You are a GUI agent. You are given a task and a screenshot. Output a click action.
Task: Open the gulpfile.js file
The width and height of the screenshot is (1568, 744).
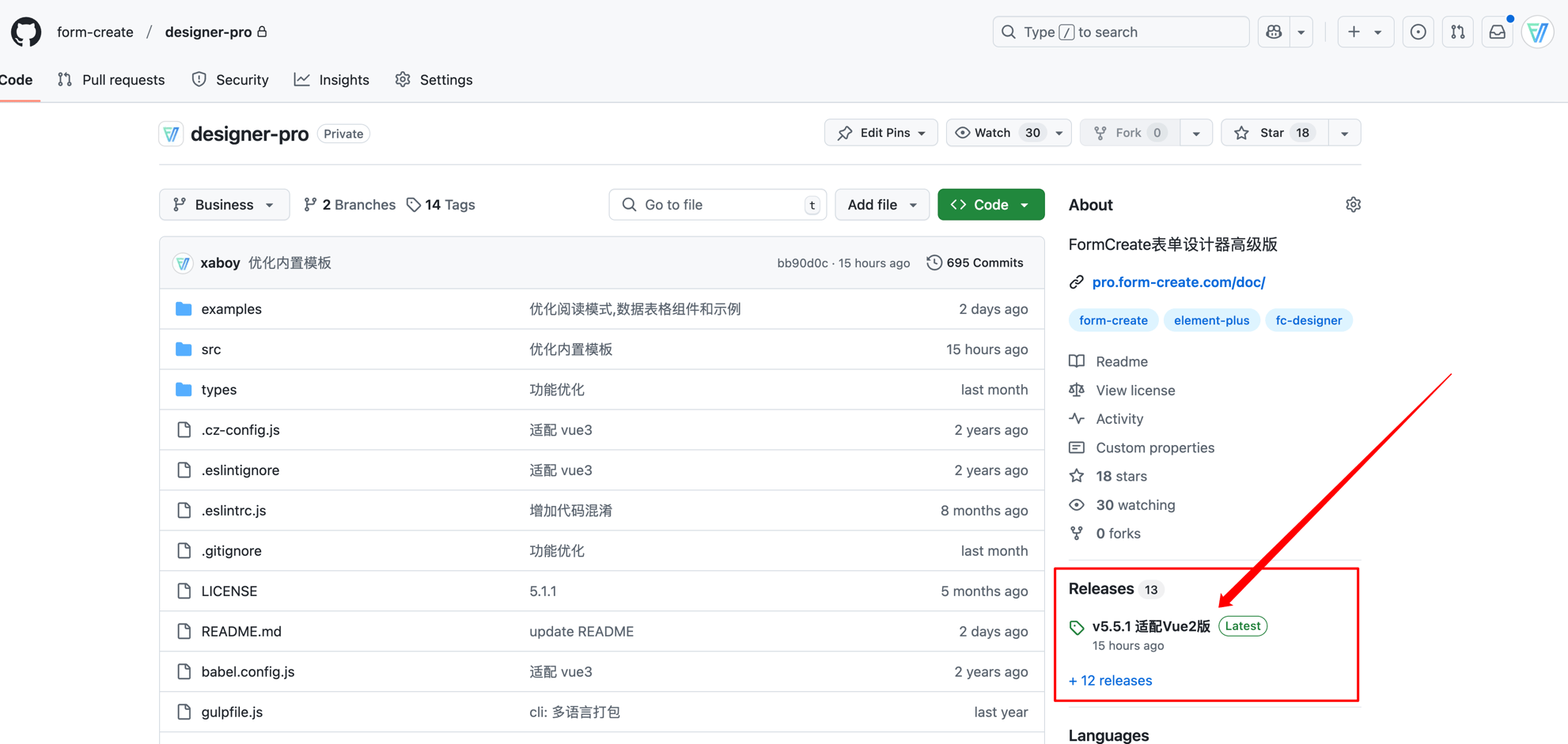[232, 712]
